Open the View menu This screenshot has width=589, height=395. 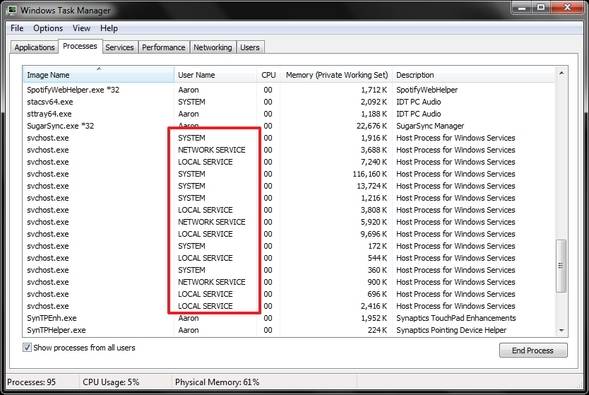[x=82, y=28]
